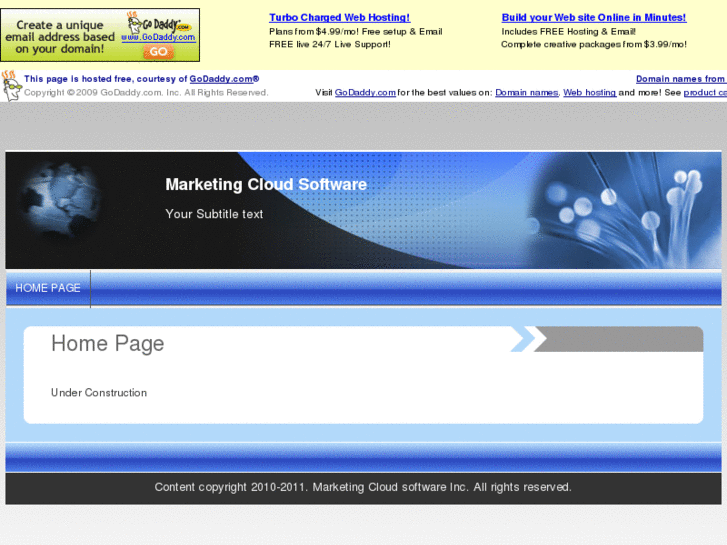Click 'Copyright © 2009 GoDaddy.com' notice
Image resolution: width=727 pixels, height=545 pixels.
pyautogui.click(x=146, y=92)
